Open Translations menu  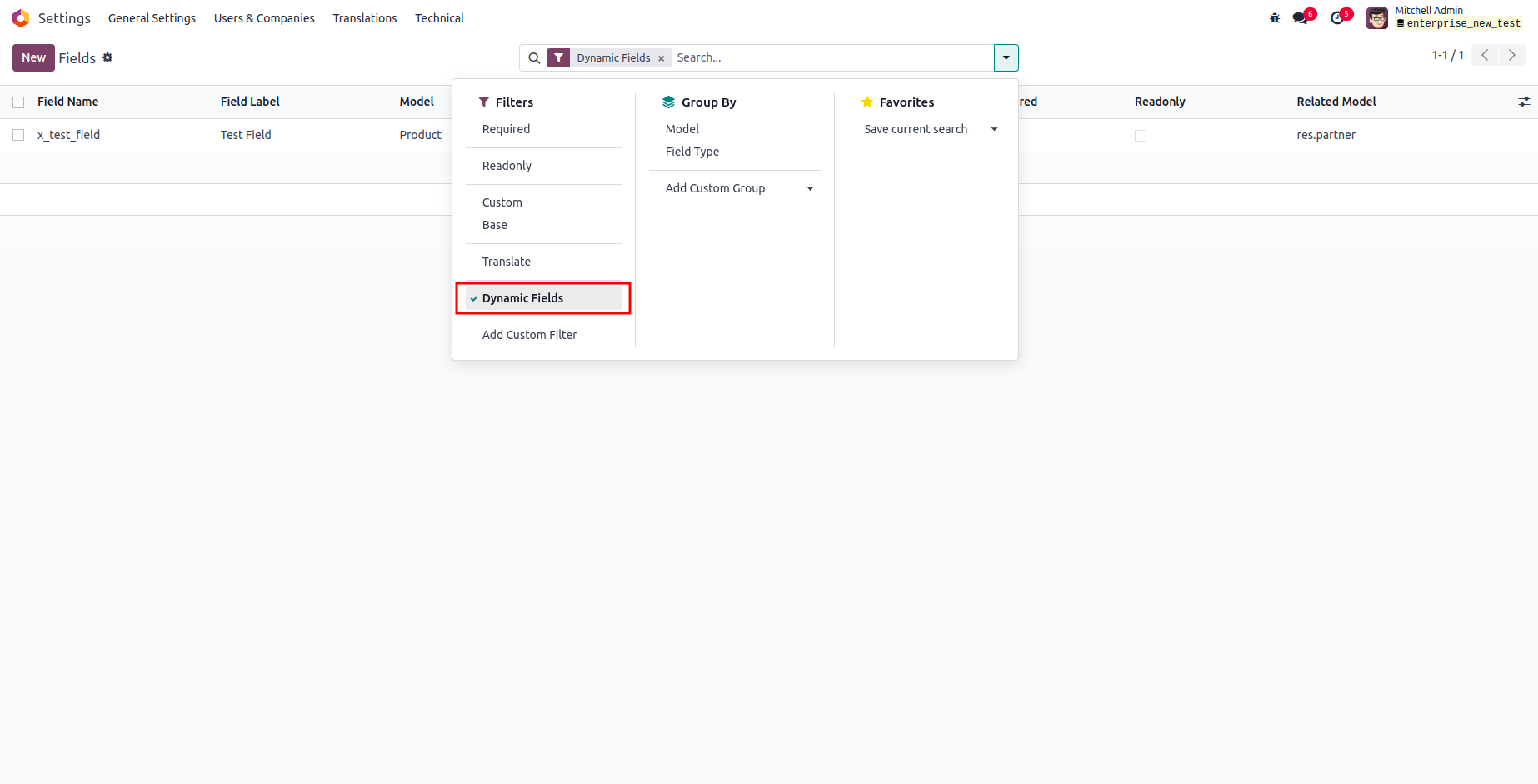365,18
